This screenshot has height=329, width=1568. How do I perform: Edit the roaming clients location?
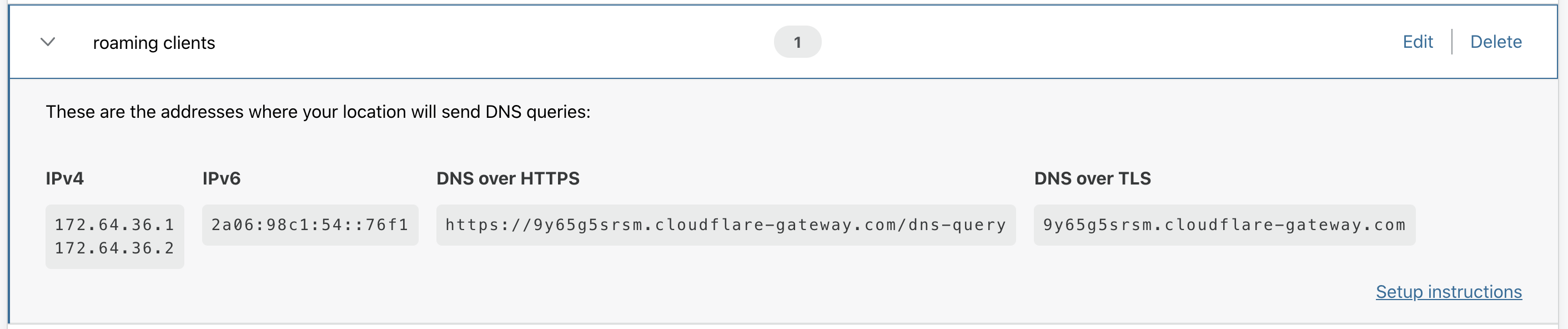click(x=1417, y=42)
